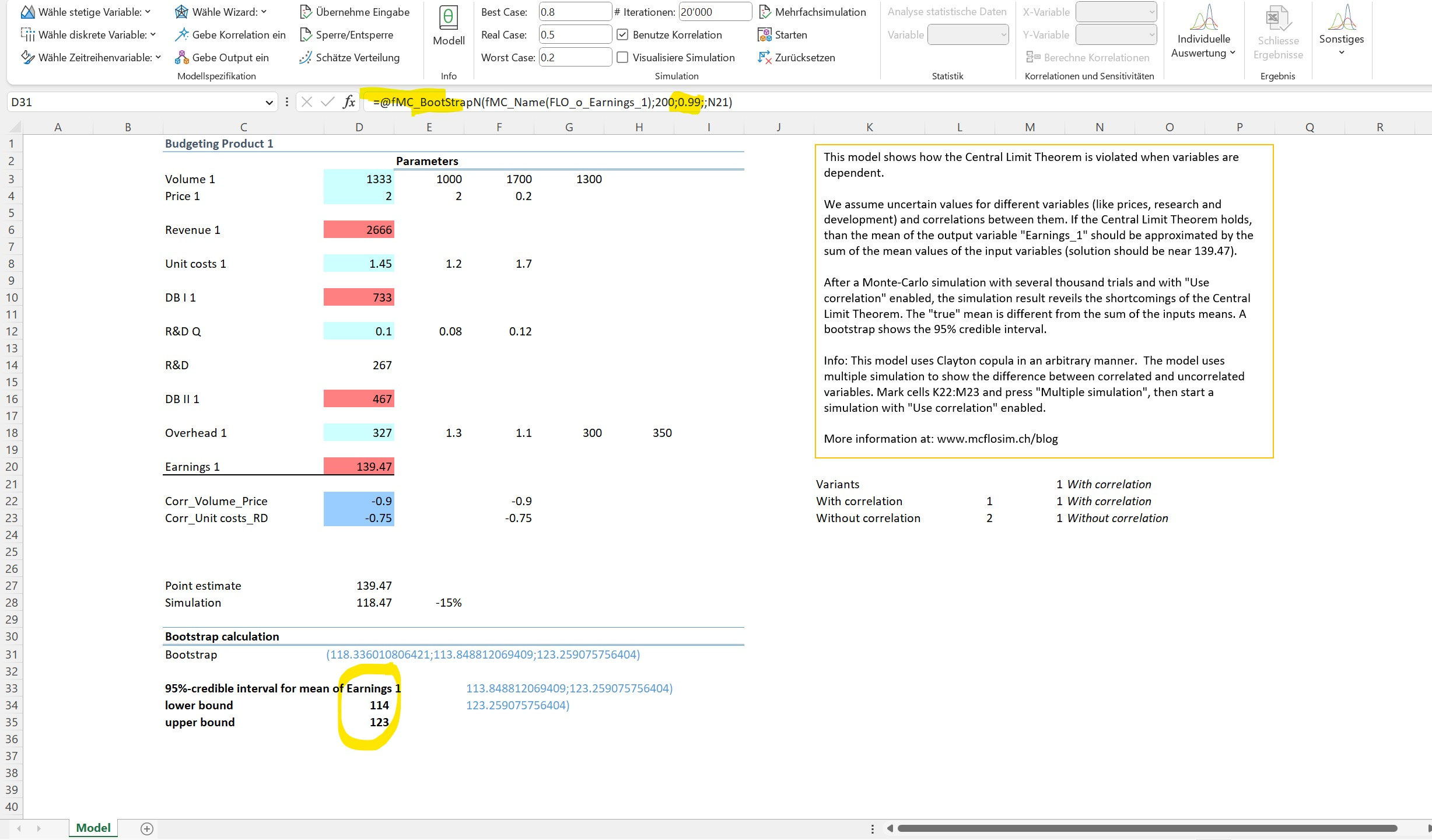The width and height of the screenshot is (1432, 840).
Task: Click the Sperre/Entsperre icon
Action: point(306,34)
